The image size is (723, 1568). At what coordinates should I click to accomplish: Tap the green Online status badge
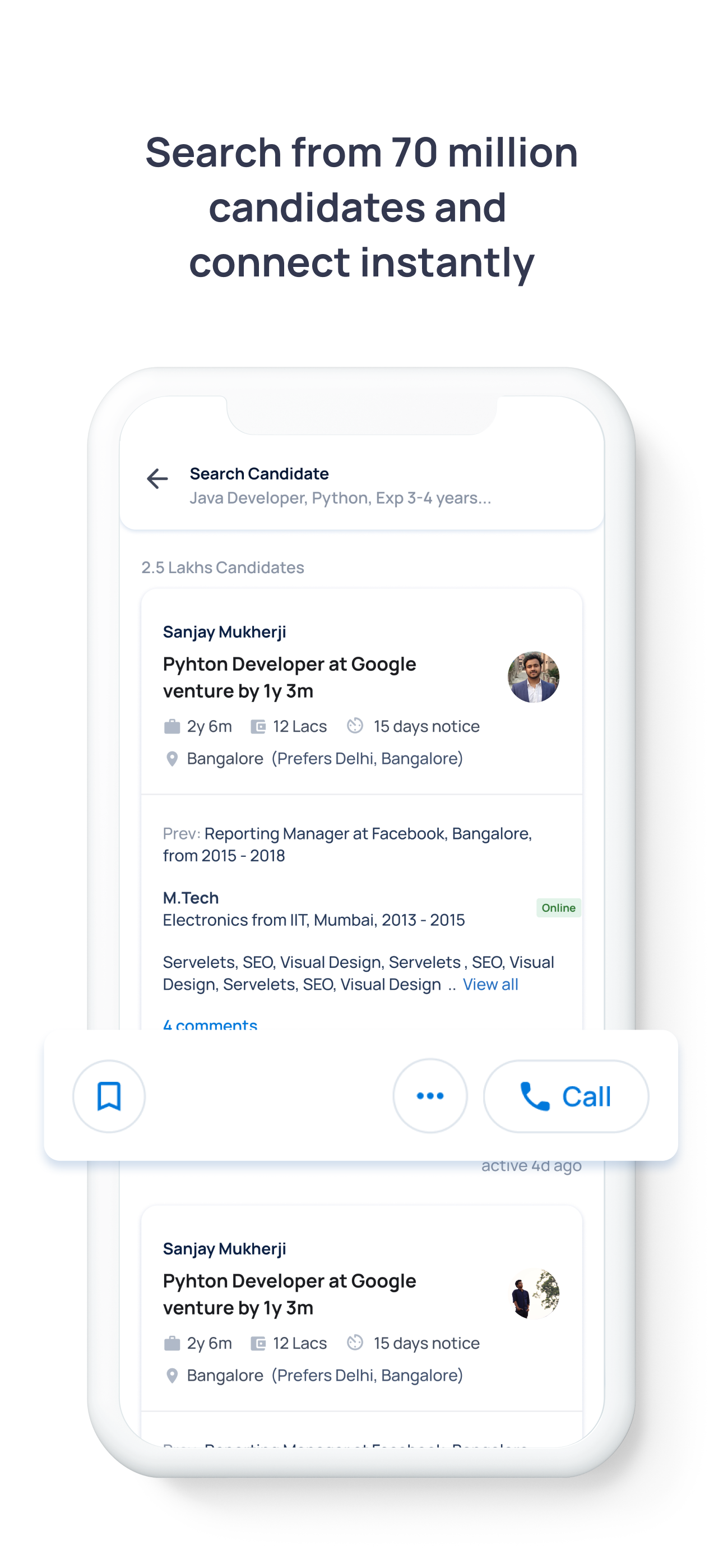pyautogui.click(x=558, y=907)
